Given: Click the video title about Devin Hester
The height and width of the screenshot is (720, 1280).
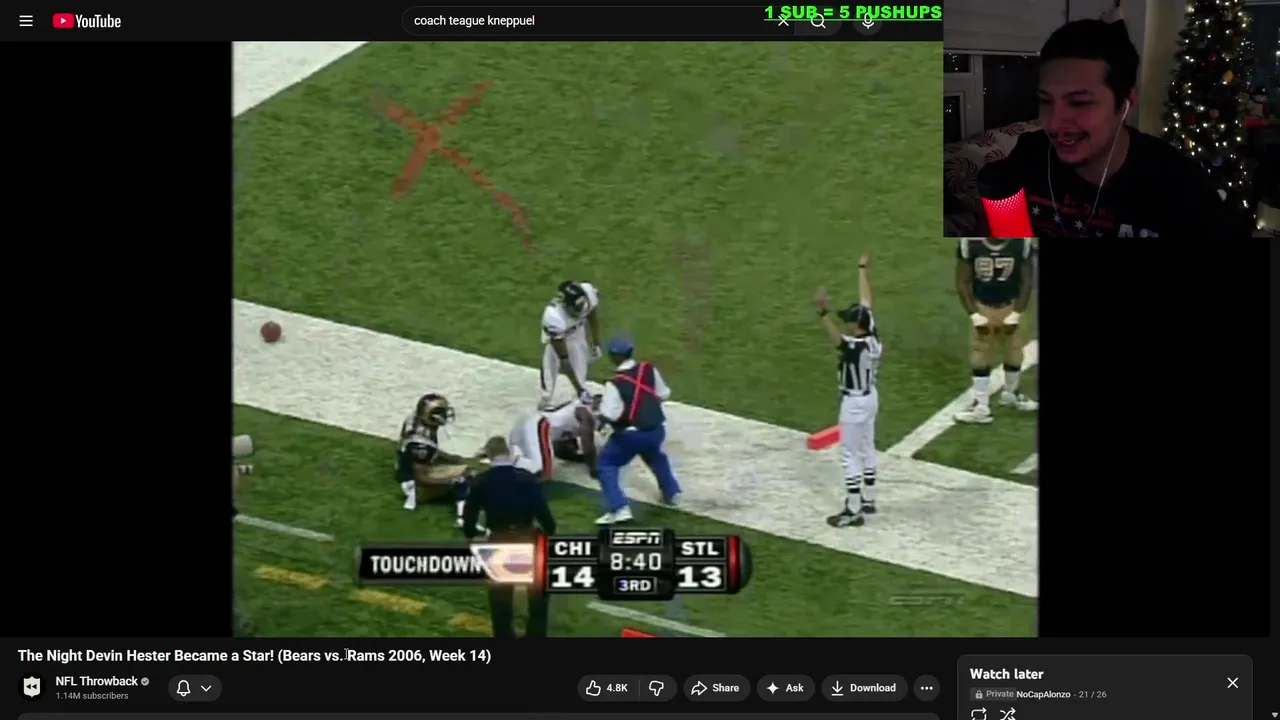Looking at the screenshot, I should coord(254,656).
